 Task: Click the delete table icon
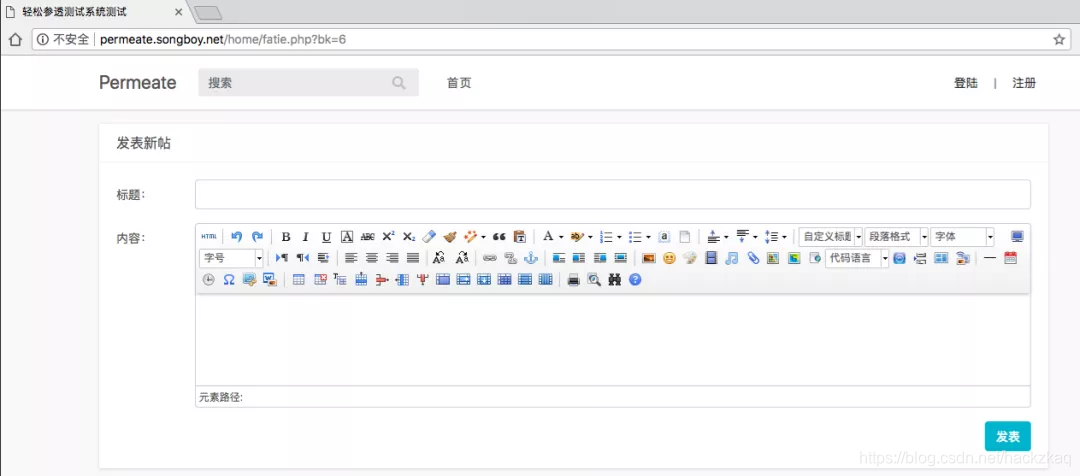(320, 280)
